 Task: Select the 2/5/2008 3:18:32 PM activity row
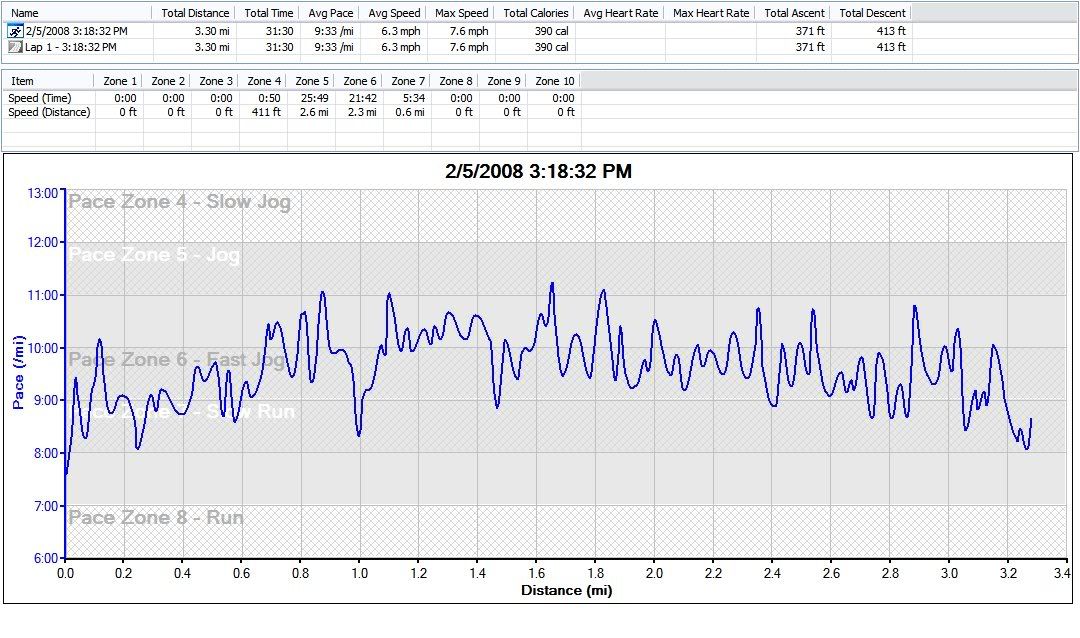point(76,32)
